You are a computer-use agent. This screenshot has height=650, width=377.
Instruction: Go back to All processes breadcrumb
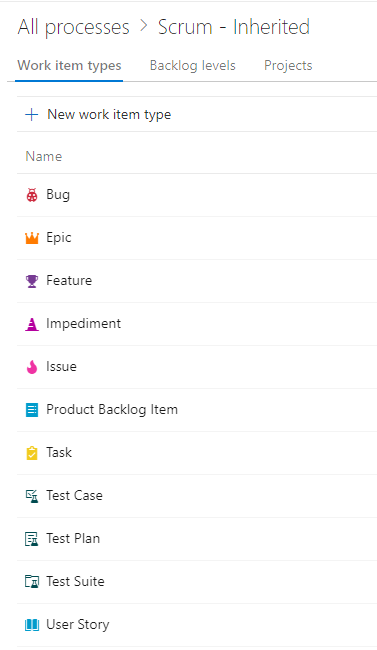pos(73,27)
